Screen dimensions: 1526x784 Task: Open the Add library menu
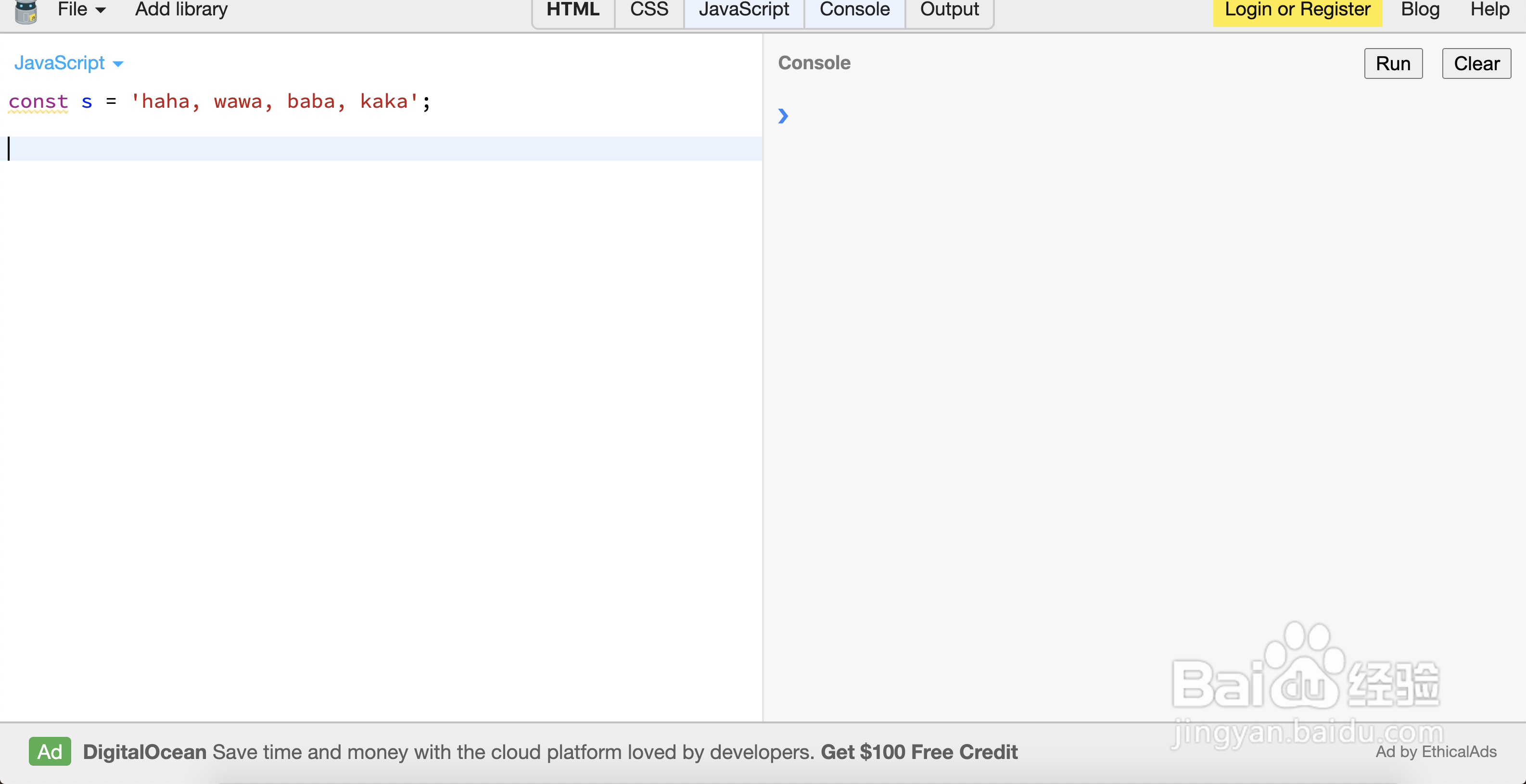point(181,10)
